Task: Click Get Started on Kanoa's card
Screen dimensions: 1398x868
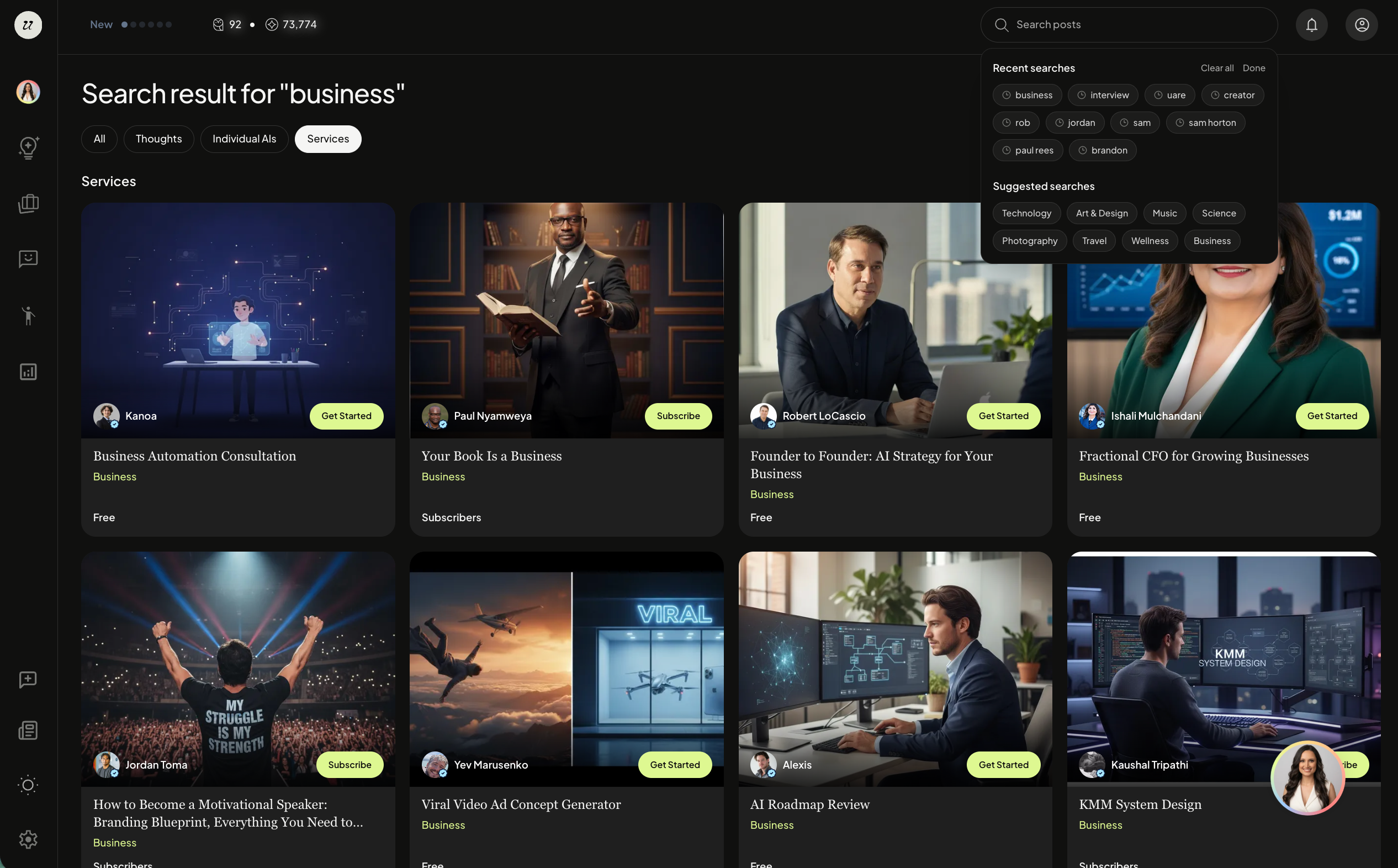Action: (346, 416)
